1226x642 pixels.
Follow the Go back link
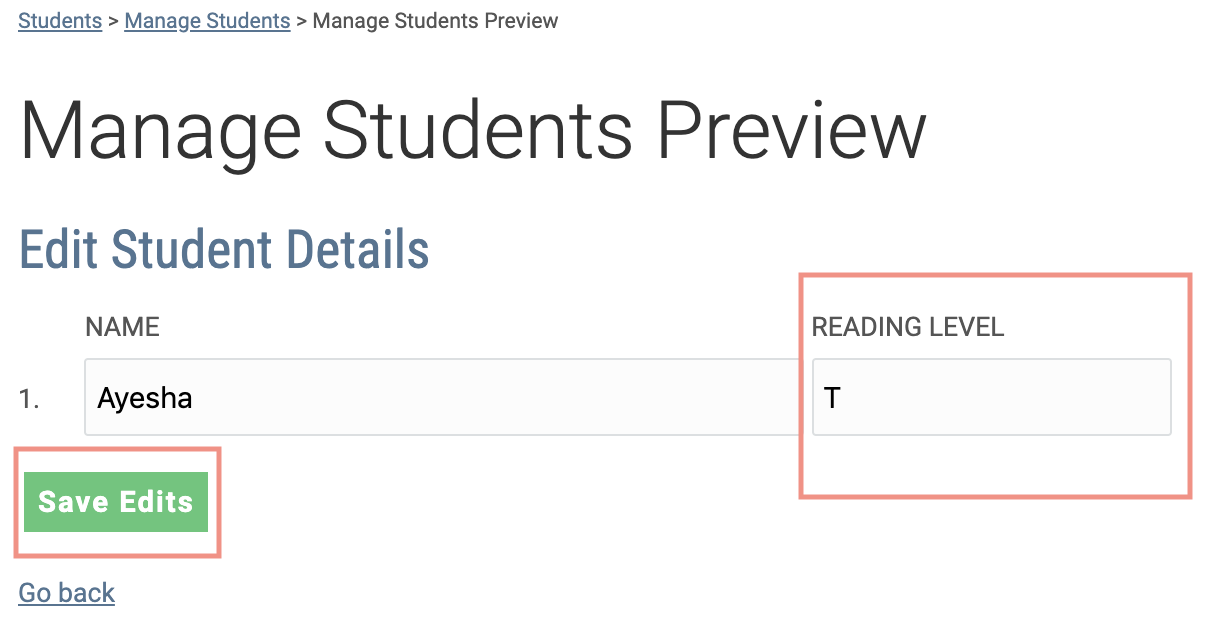[x=67, y=593]
